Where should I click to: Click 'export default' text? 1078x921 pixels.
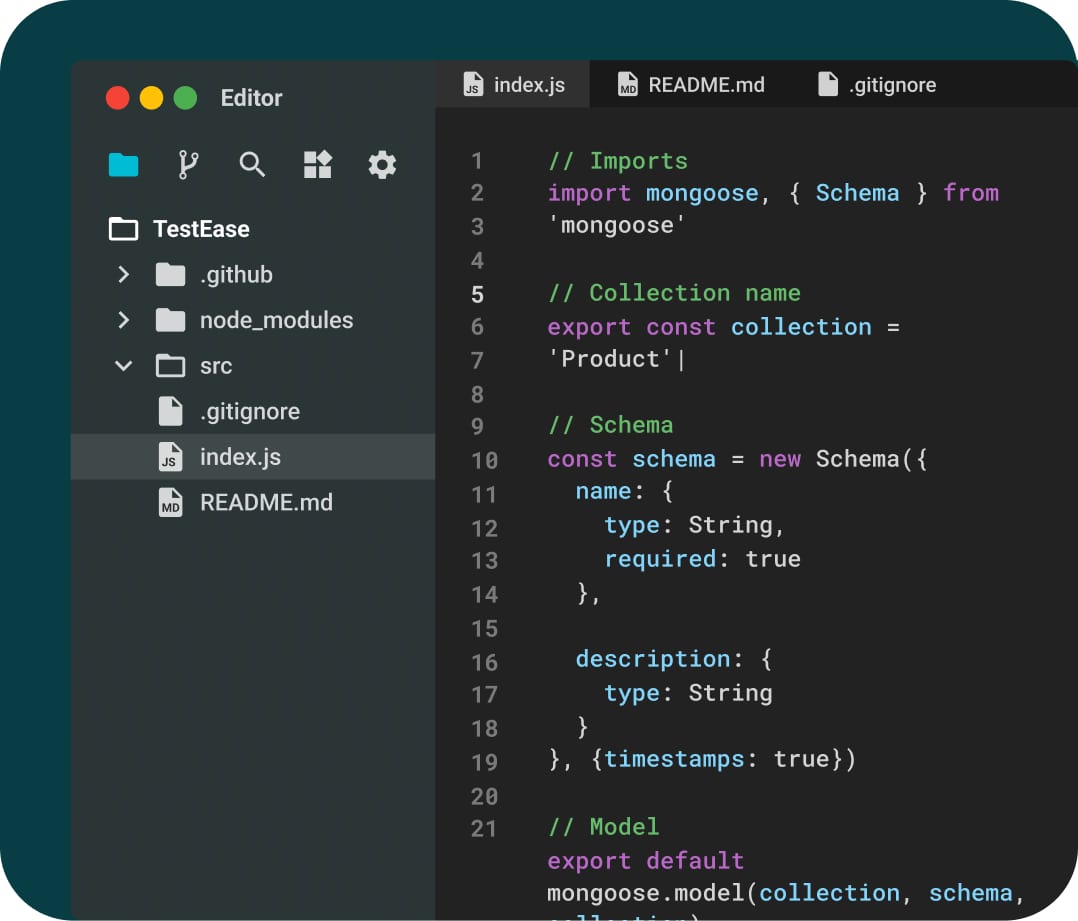(x=646, y=861)
